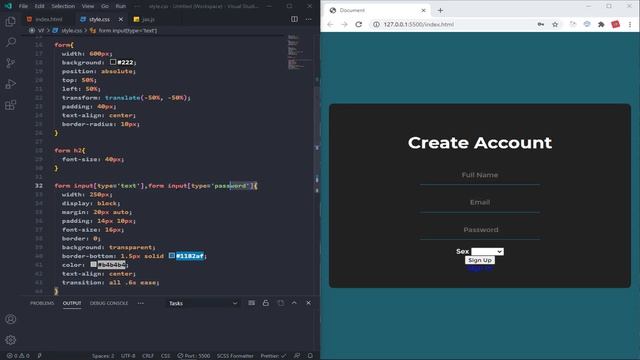Image resolution: width=640 pixels, height=360 pixels.
Task: Reload the browser page
Action: pos(358,24)
